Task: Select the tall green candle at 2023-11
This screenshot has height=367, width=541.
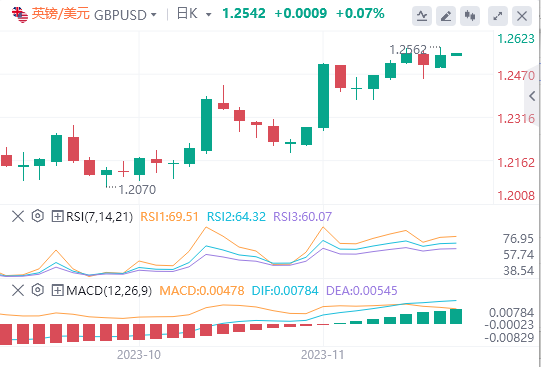Action: point(323,97)
